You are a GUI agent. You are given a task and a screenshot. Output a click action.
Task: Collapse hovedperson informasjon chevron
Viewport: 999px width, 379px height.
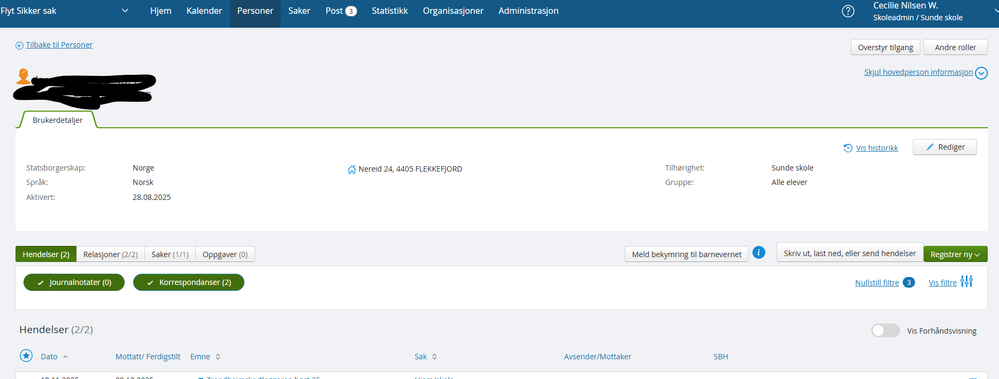coord(981,73)
